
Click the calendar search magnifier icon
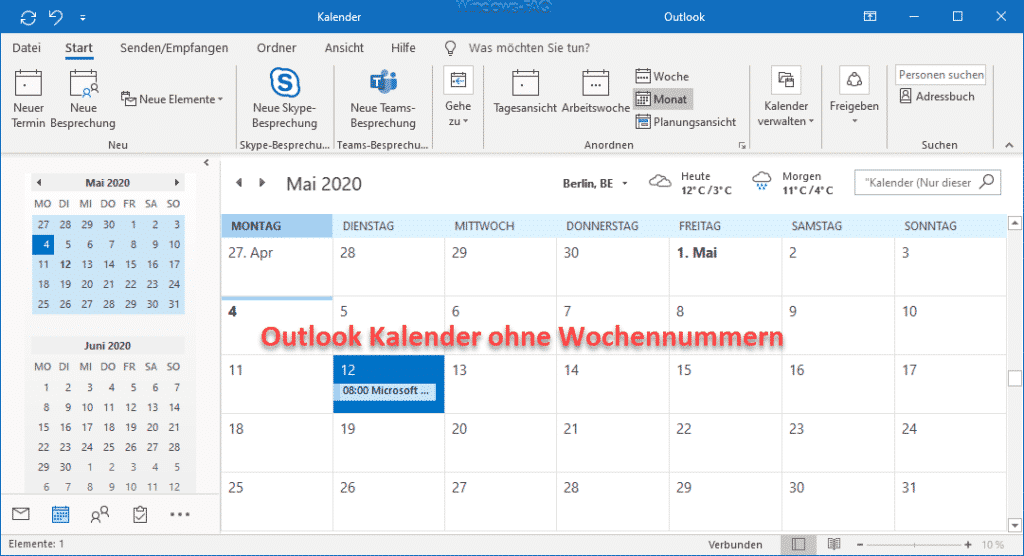(x=987, y=182)
